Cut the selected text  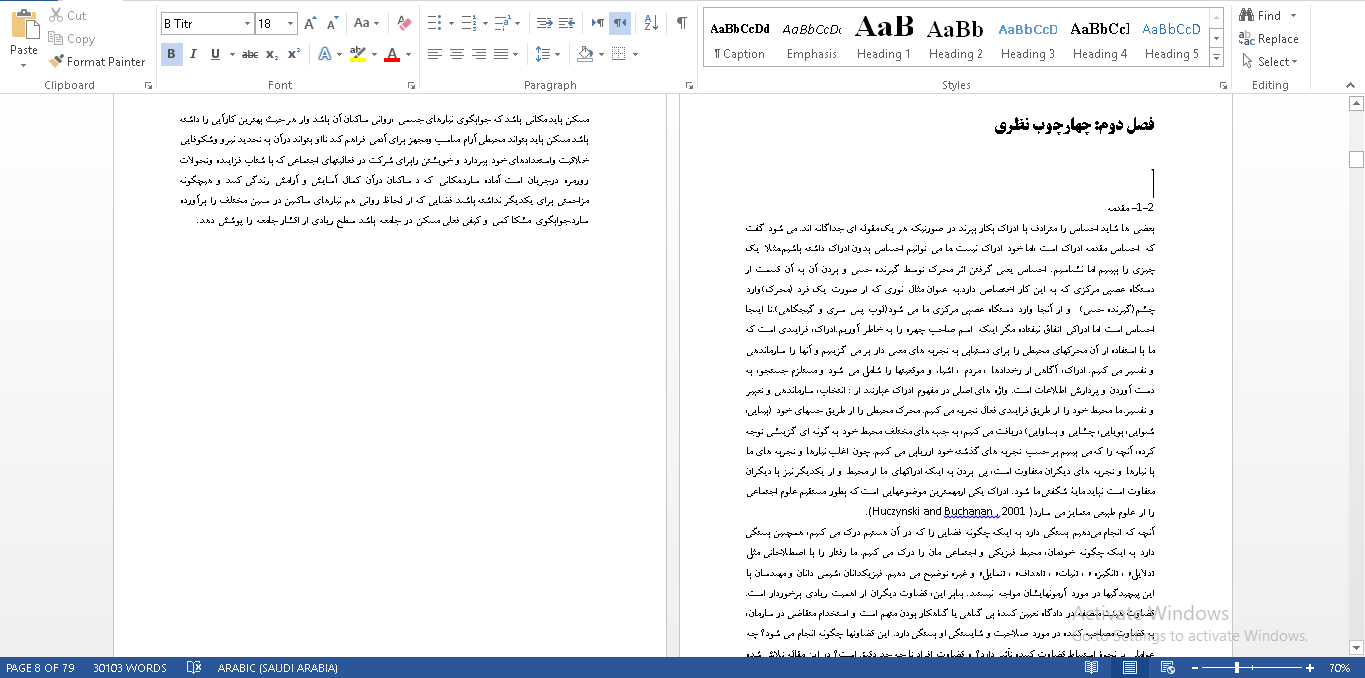click(68, 16)
